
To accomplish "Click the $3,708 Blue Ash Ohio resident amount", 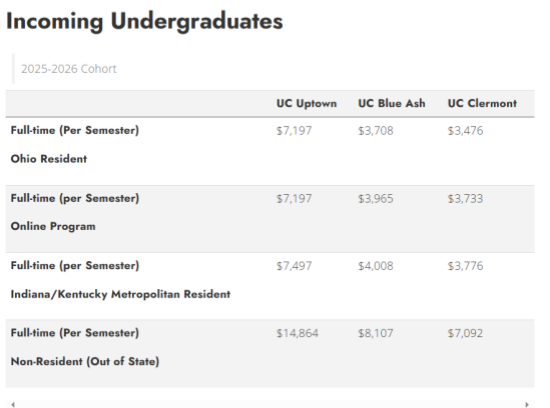I will coord(376,131).
